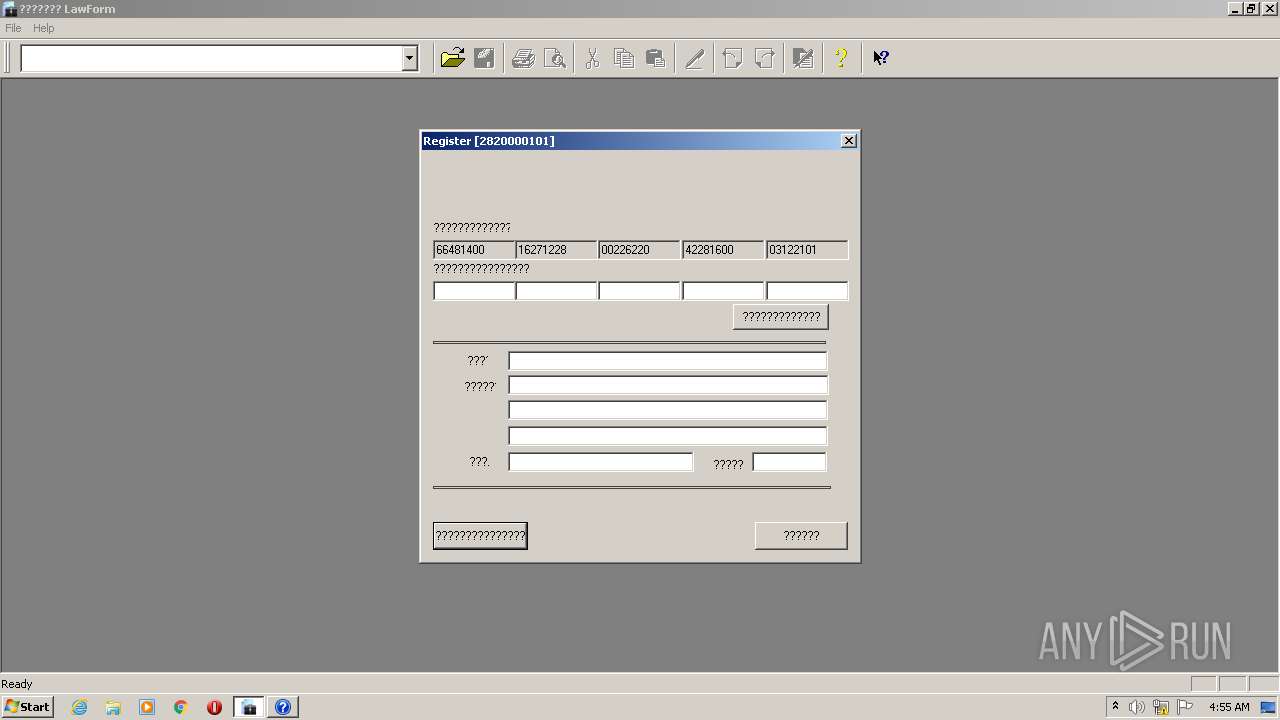Screen dimensions: 1280x720
Task: Open Windows Explorer folder taskbar icon
Action: (x=113, y=707)
